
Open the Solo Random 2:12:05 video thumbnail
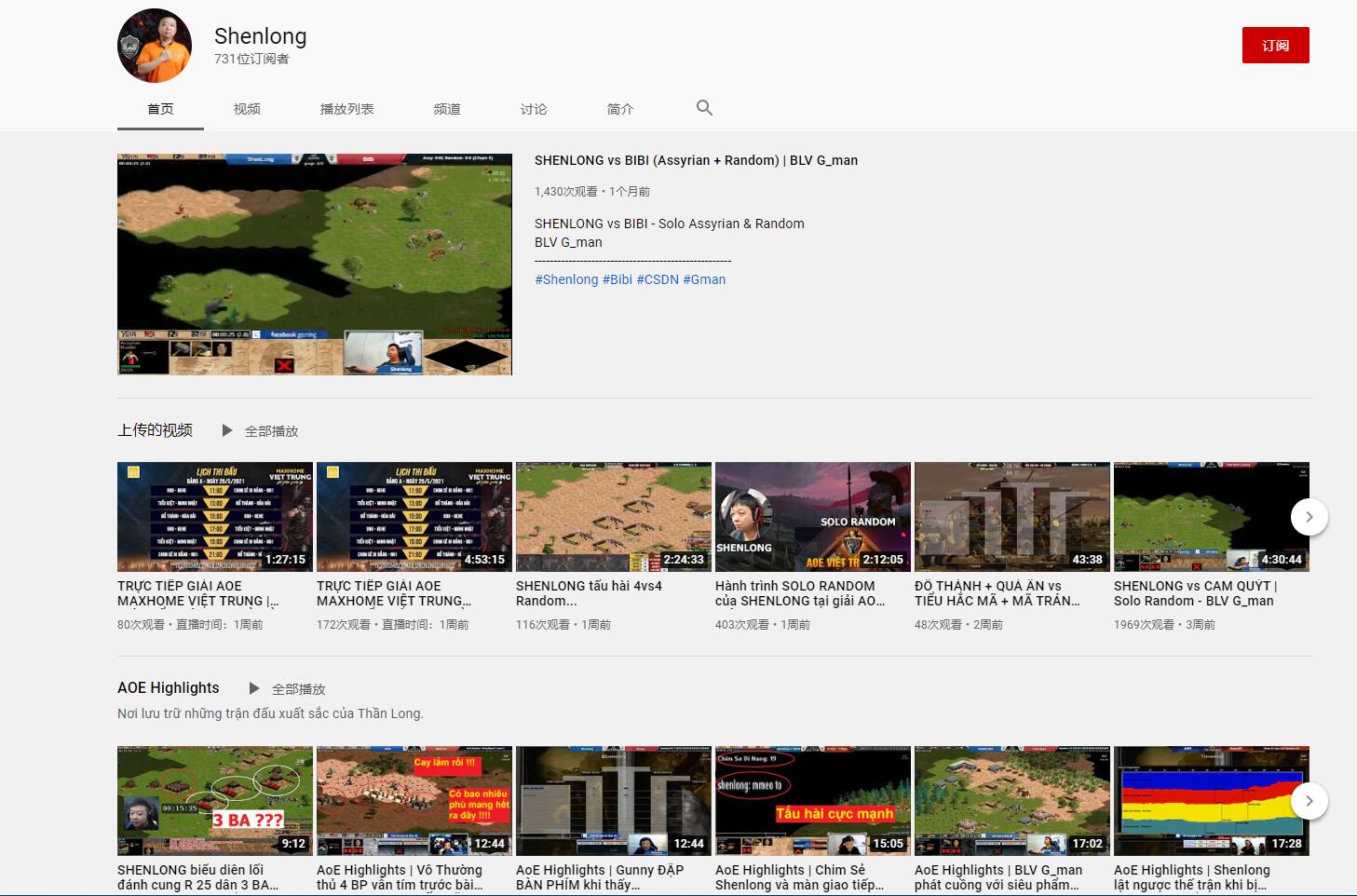click(x=812, y=517)
